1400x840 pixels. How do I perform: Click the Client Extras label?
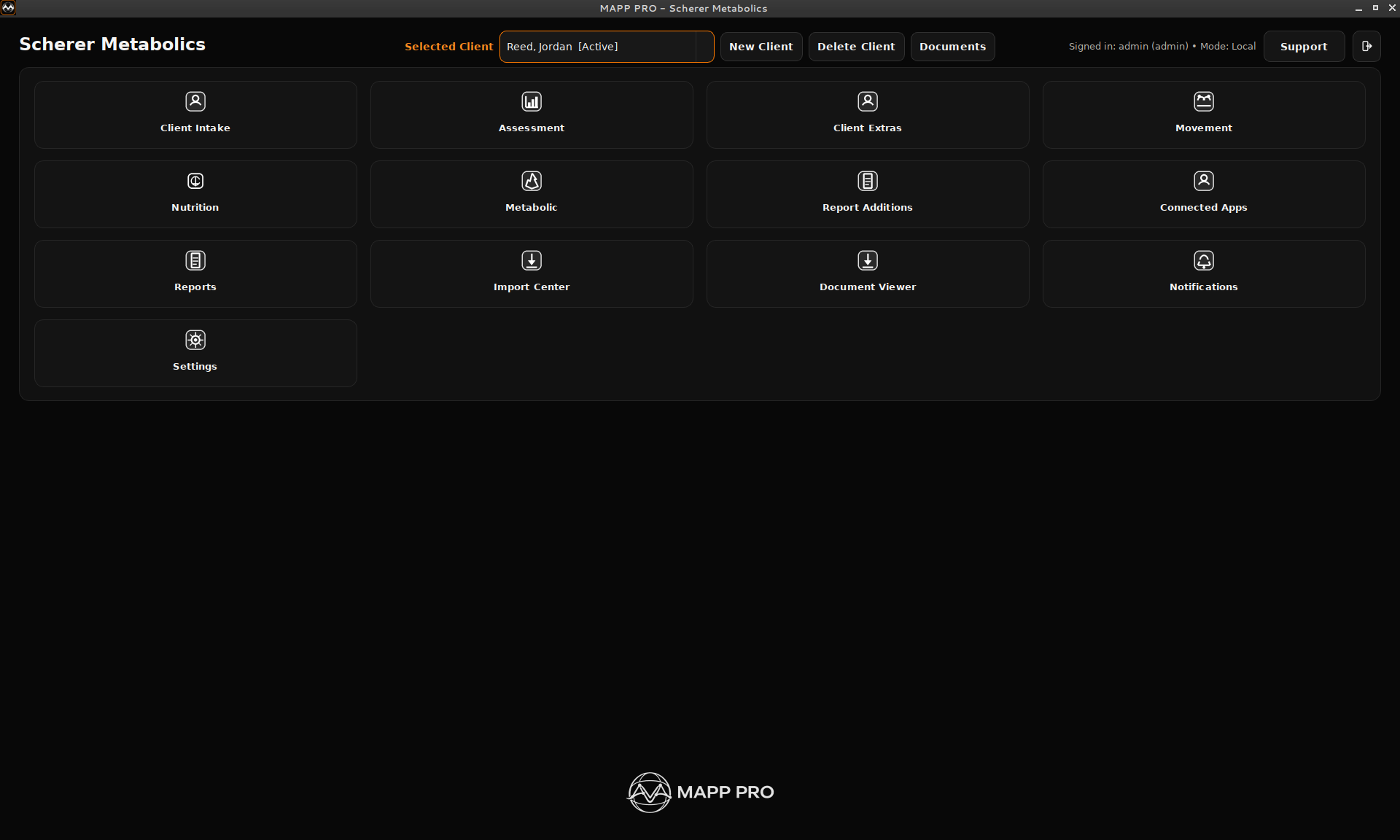(868, 128)
